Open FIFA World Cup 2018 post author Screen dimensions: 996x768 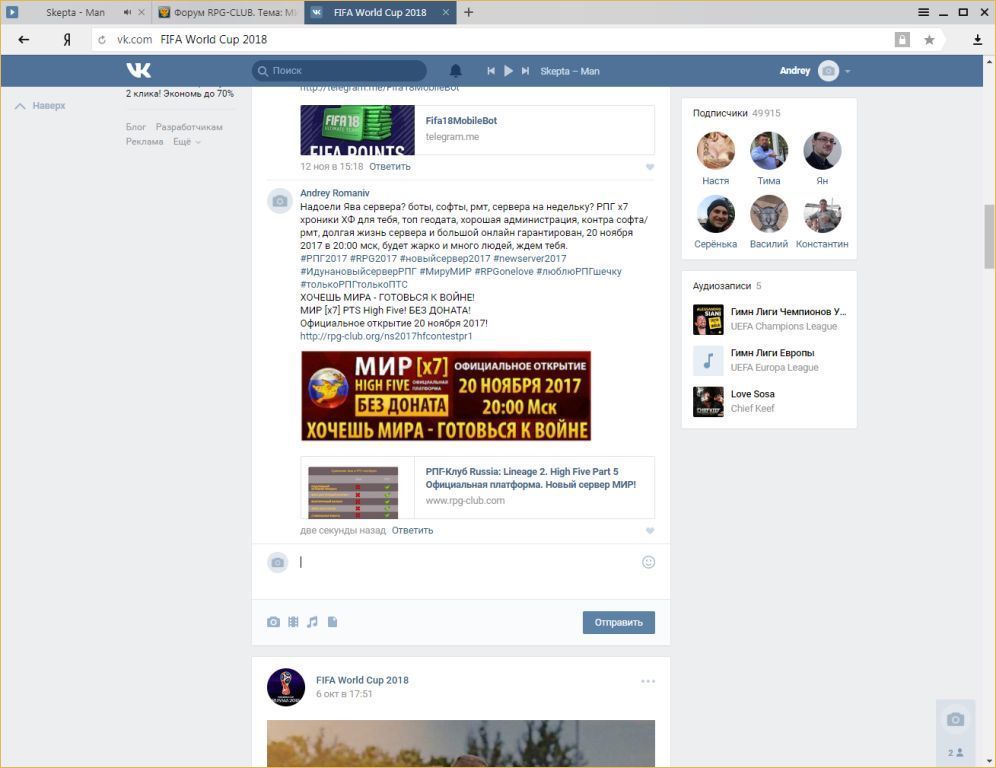362,680
